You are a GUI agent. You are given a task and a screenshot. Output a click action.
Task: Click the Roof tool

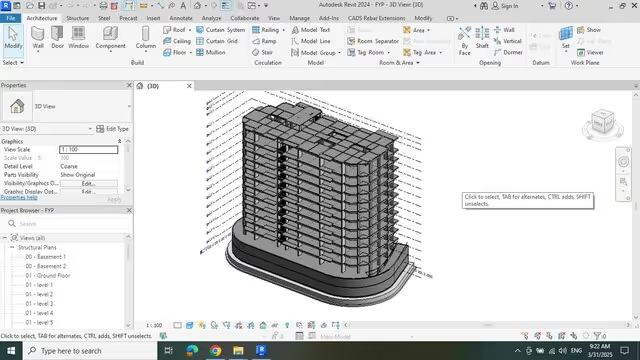point(175,30)
